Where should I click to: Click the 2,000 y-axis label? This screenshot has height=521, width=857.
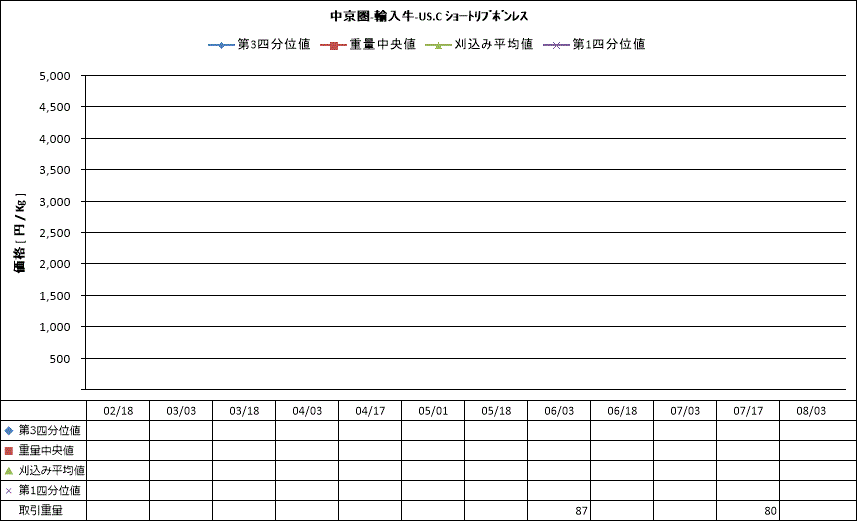55,264
